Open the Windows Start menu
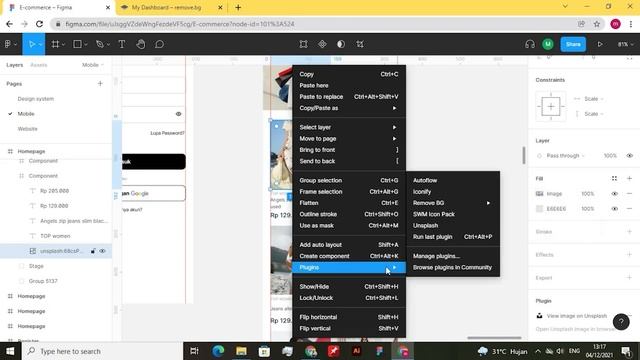The width and height of the screenshot is (640, 360). point(10,351)
